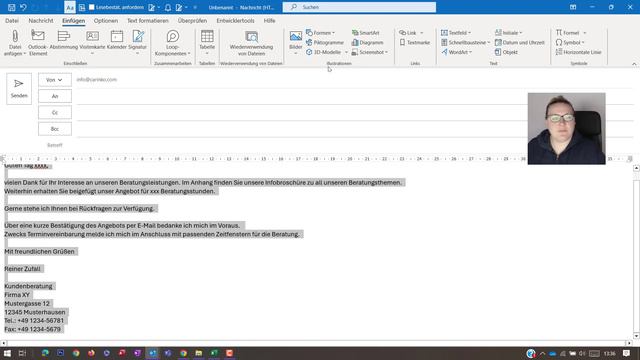Open the Symbol menu
The height and width of the screenshot is (360, 640).
tap(570, 42)
